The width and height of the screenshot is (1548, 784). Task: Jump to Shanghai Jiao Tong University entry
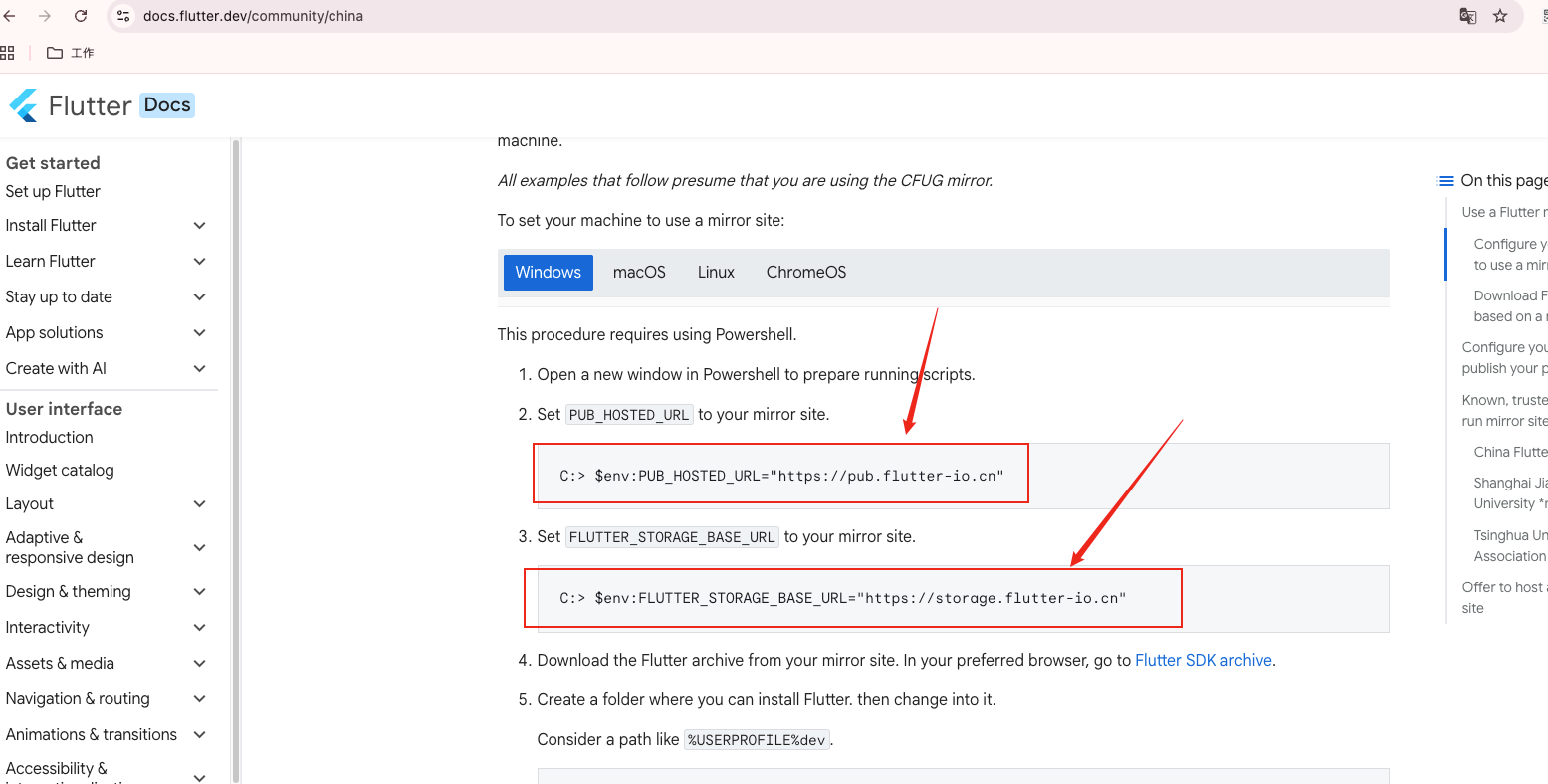[1510, 492]
